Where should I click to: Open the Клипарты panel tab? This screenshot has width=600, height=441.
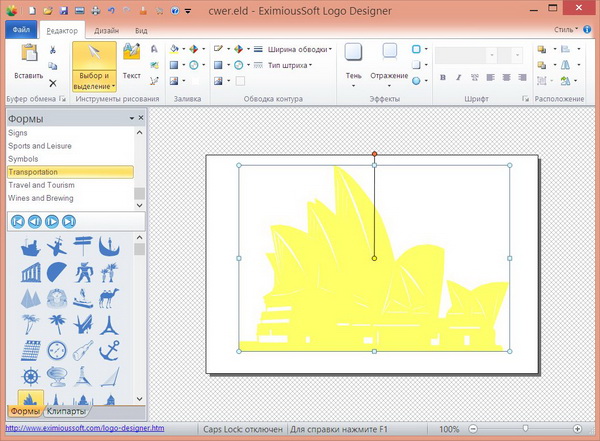point(67,411)
